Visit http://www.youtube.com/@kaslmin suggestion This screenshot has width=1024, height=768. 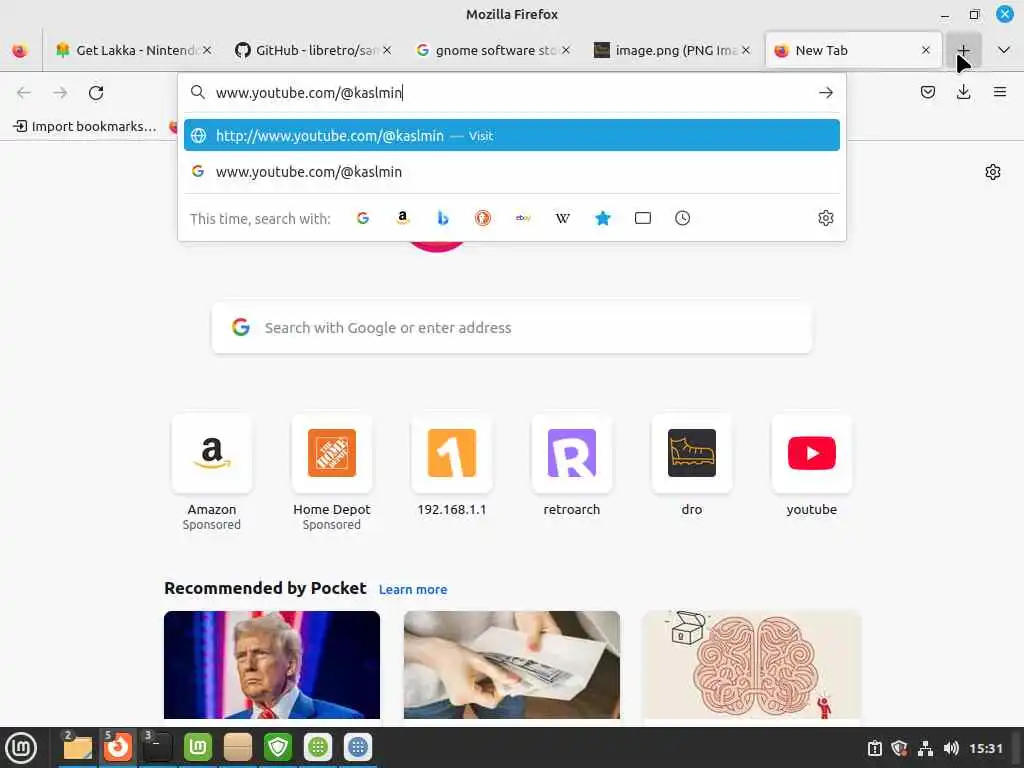coord(511,135)
